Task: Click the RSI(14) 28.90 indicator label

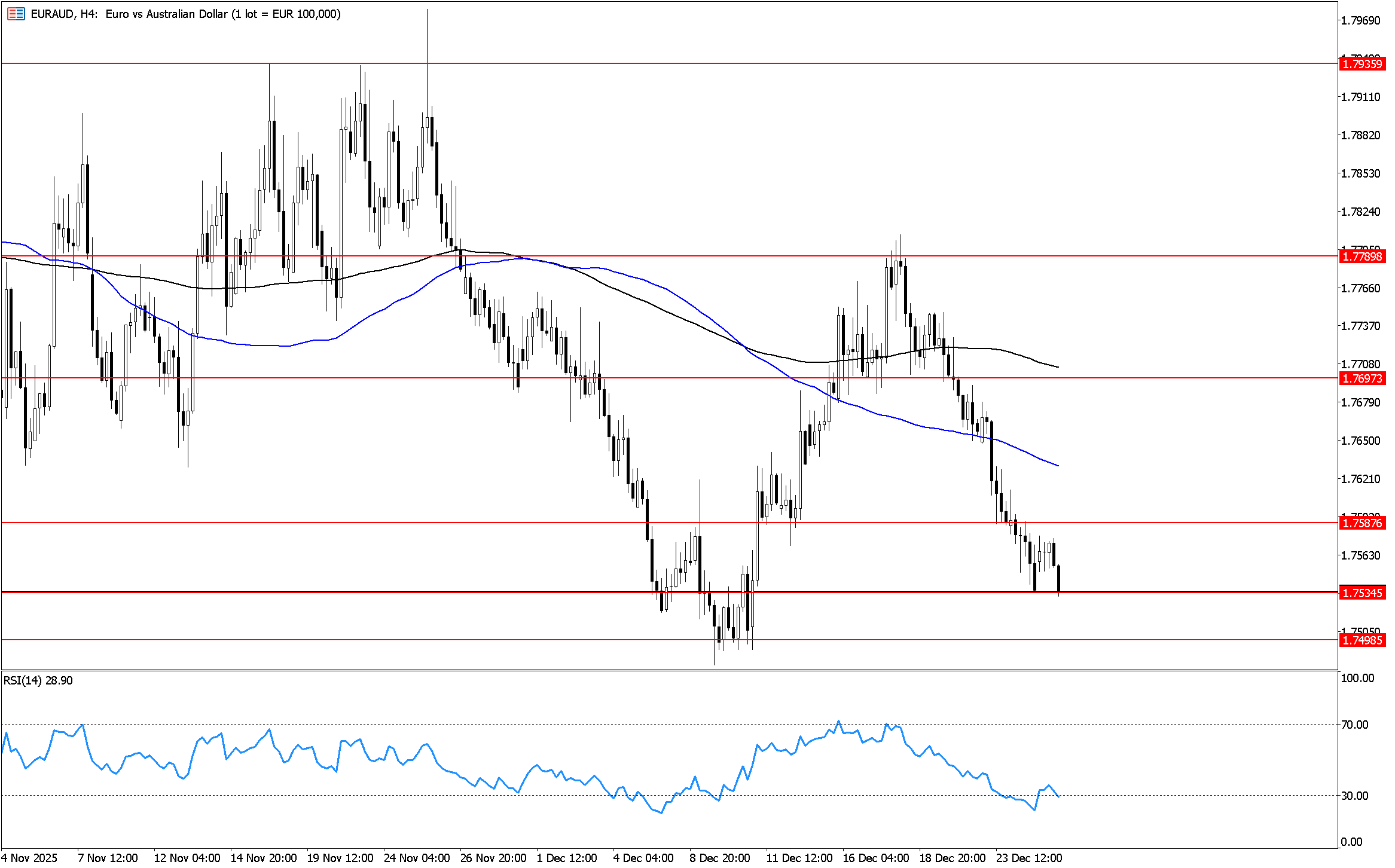Action: (x=38, y=681)
